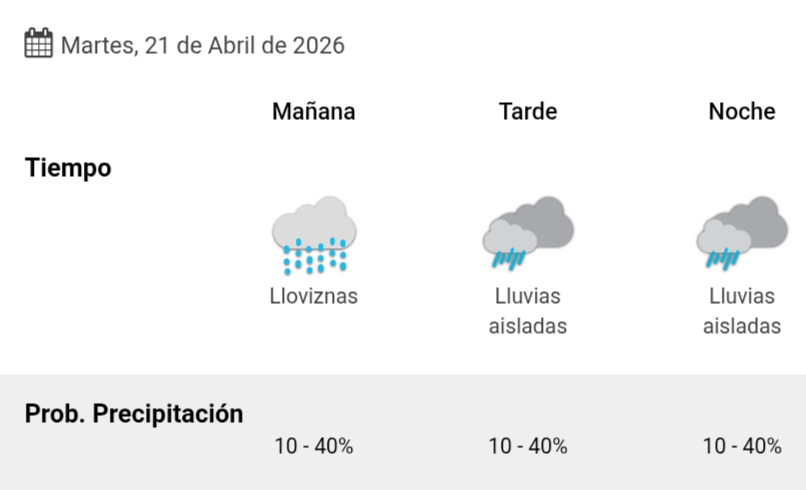Click the Mañana precipitation value 10 - 40%

click(313, 446)
